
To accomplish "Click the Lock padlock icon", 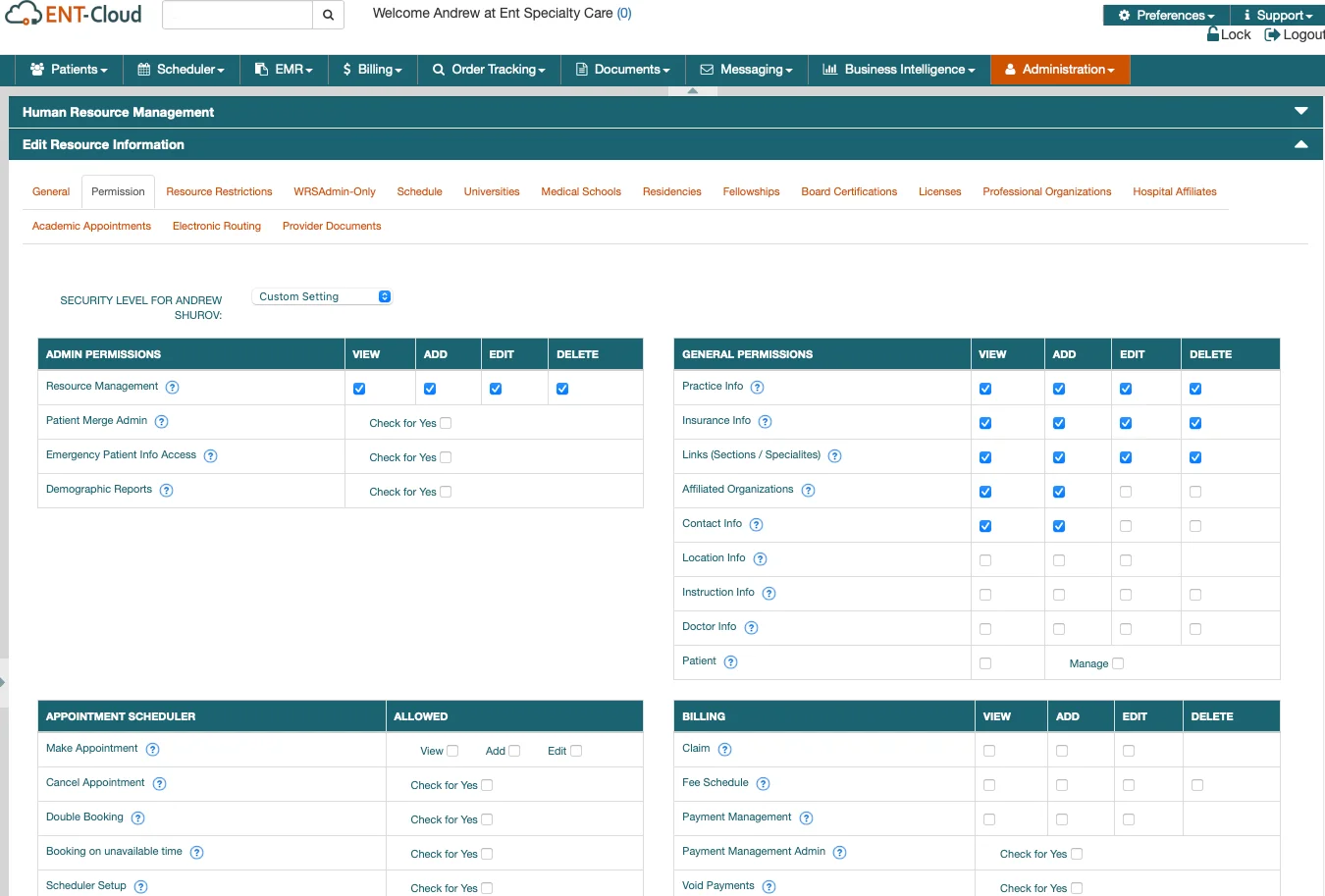I will pyautogui.click(x=1213, y=34).
